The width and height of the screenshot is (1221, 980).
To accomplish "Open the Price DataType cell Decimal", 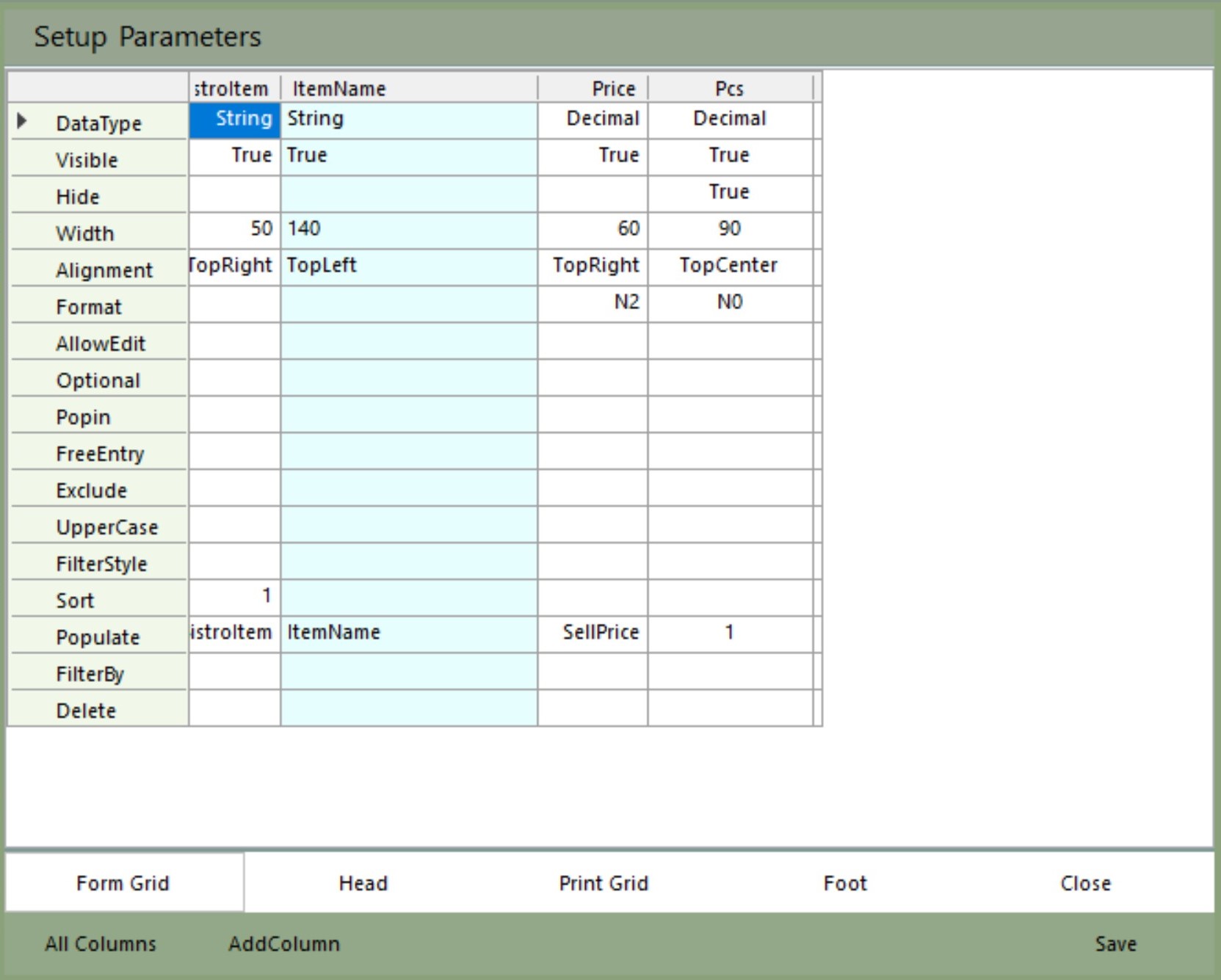I will [x=593, y=120].
